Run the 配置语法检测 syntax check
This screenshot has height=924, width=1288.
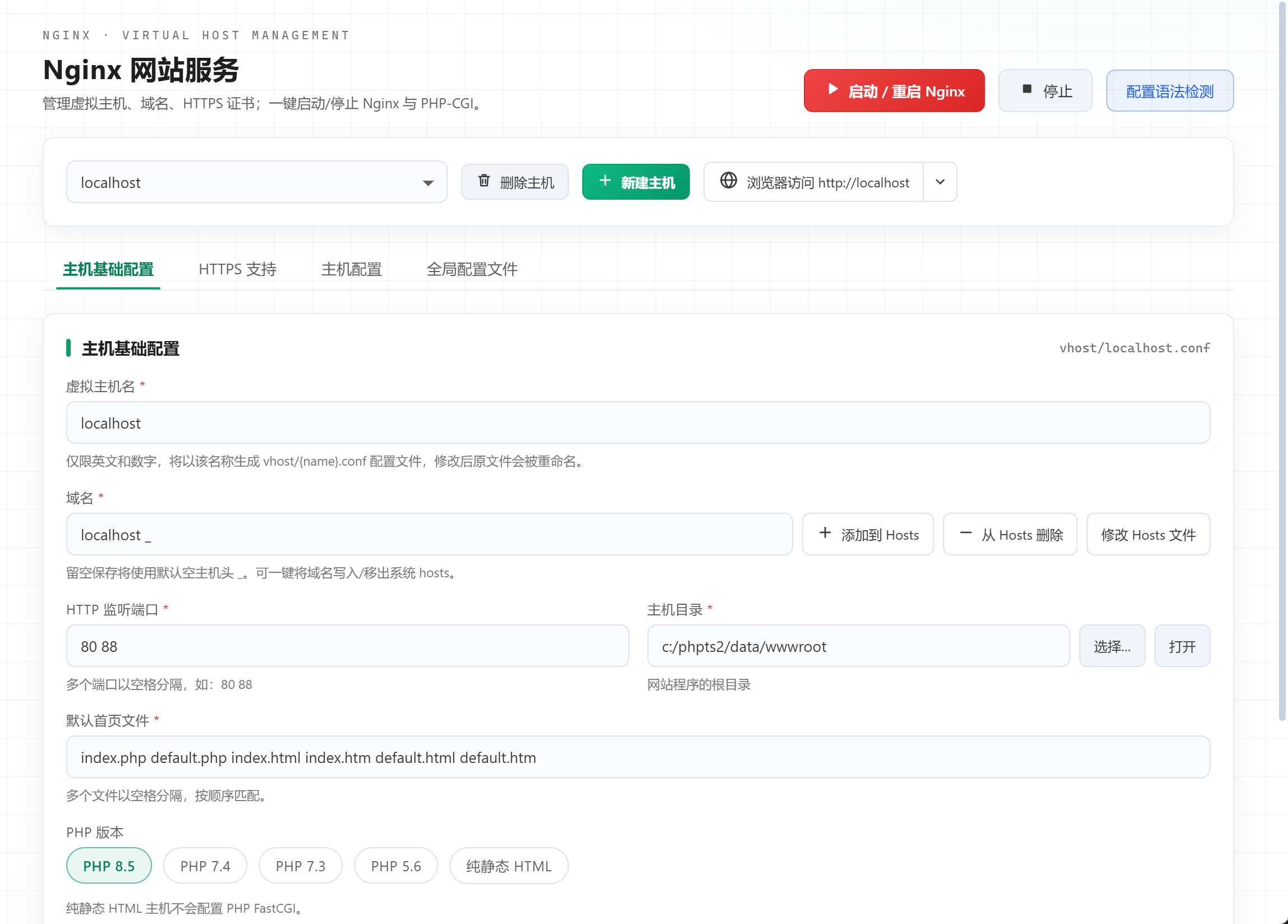(x=1170, y=91)
